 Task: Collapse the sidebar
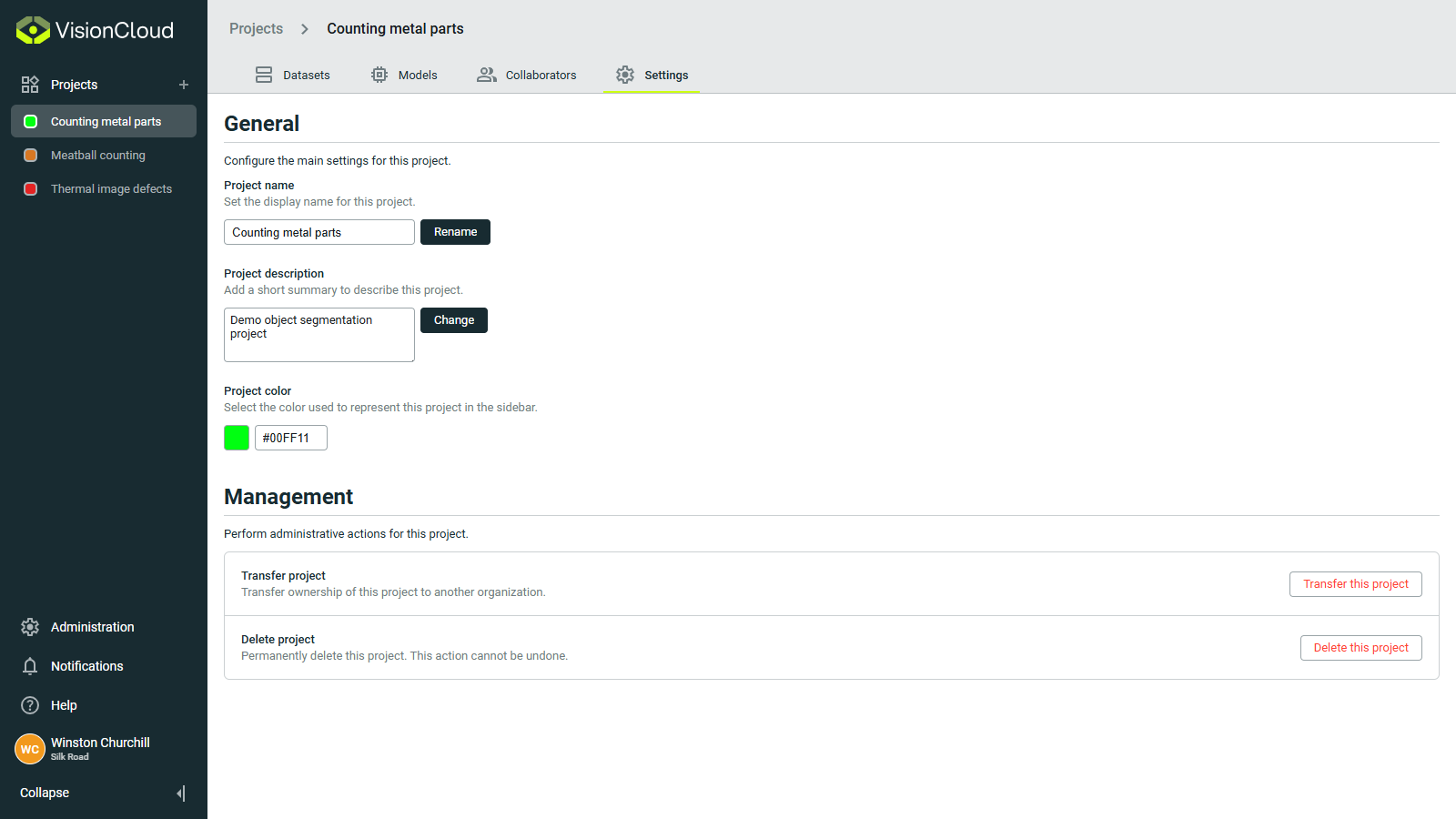point(44,793)
